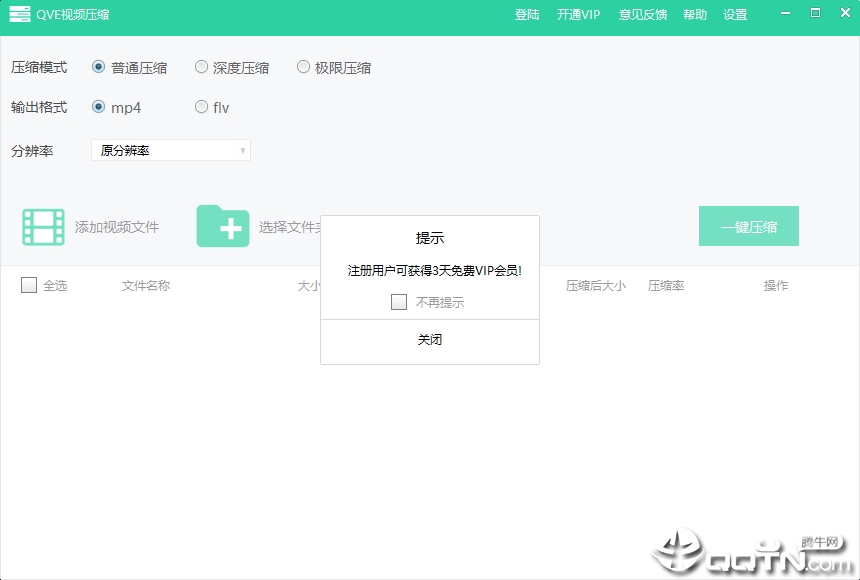The width and height of the screenshot is (860, 580).
Task: Choose mp4 output format
Action: 98,106
